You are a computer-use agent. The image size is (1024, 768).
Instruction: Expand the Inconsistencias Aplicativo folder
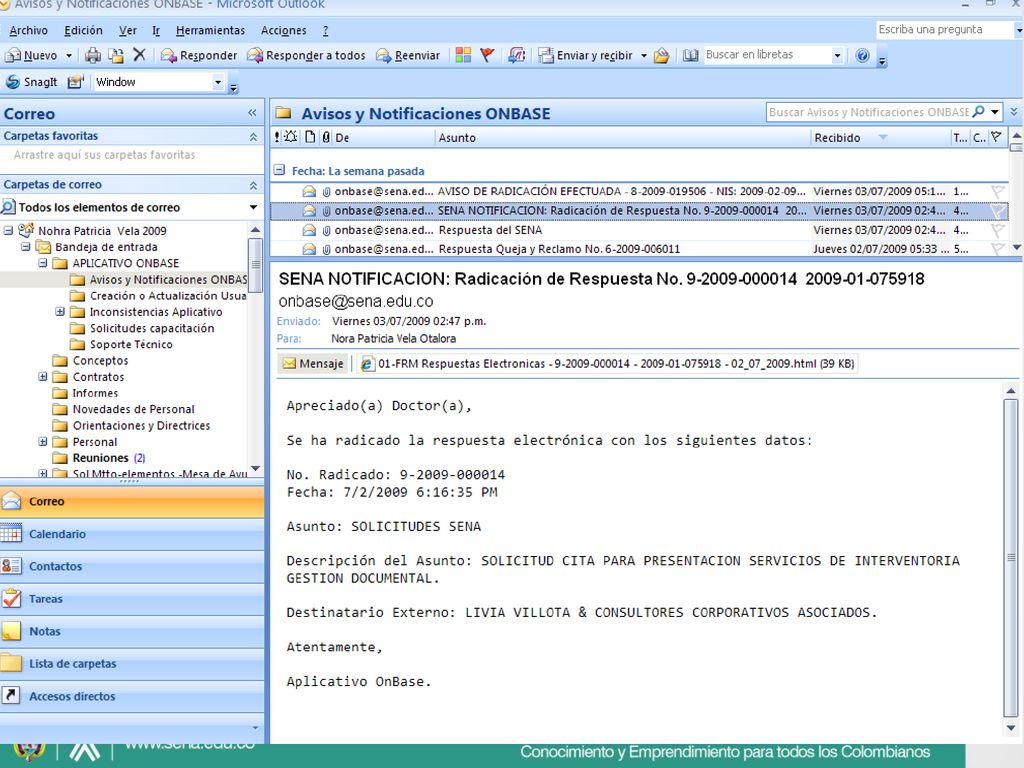60,312
